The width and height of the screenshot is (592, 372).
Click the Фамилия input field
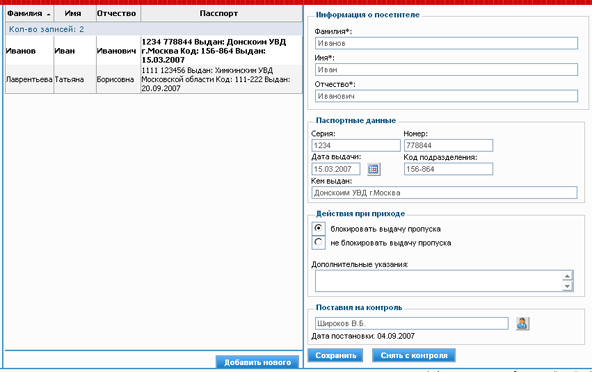[446, 43]
